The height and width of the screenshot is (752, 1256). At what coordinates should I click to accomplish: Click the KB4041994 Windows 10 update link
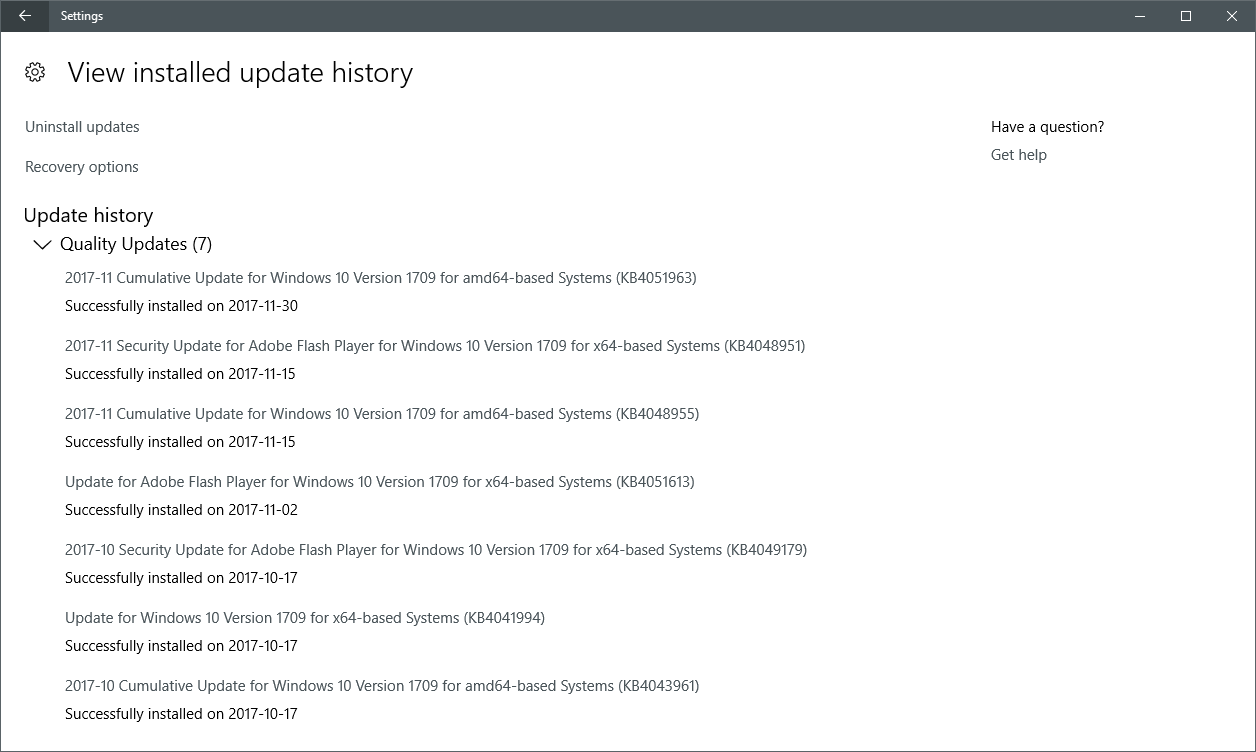coord(304,618)
